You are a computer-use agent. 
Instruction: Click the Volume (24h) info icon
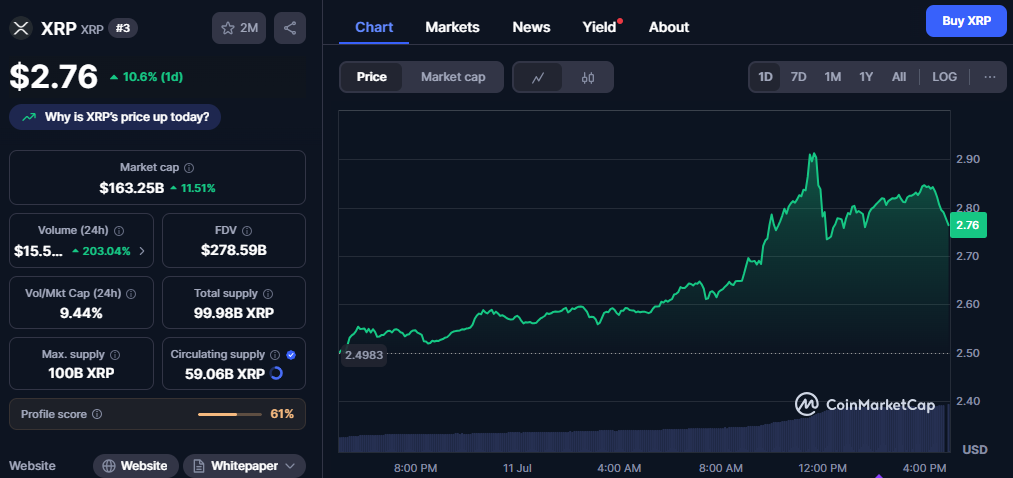tap(119, 231)
